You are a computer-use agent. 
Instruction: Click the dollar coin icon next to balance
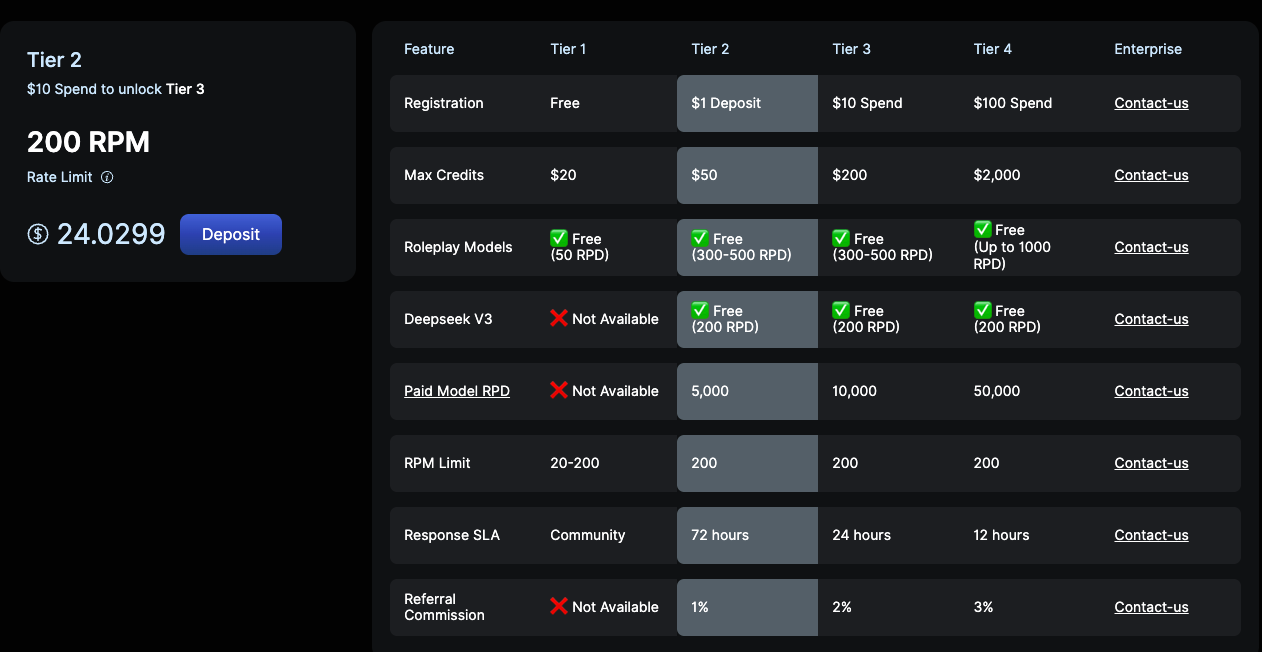click(x=38, y=234)
